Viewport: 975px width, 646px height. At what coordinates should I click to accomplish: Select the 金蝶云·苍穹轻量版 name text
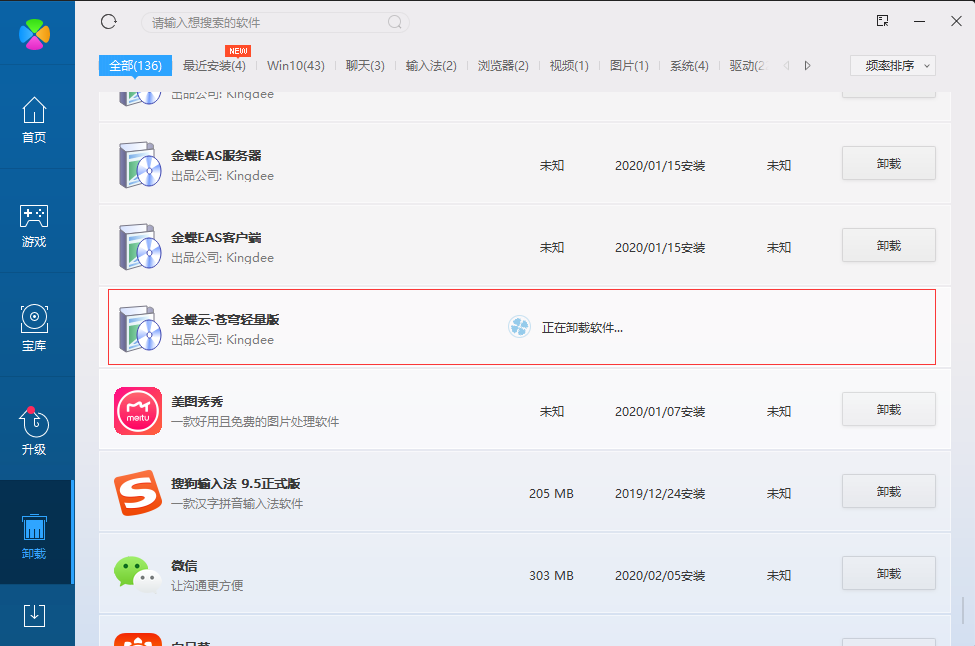click(225, 320)
